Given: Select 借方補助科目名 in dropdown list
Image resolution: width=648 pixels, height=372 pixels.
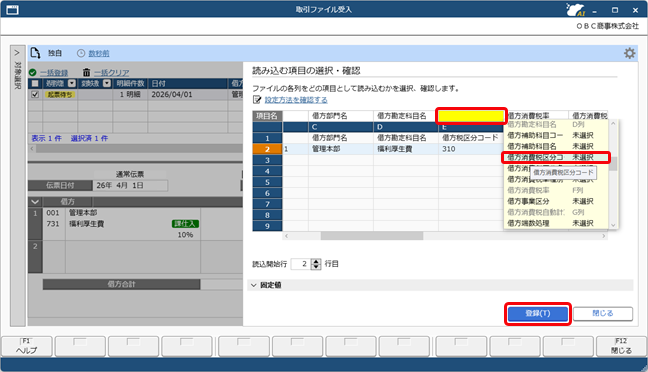Looking at the screenshot, I should coord(555,146).
